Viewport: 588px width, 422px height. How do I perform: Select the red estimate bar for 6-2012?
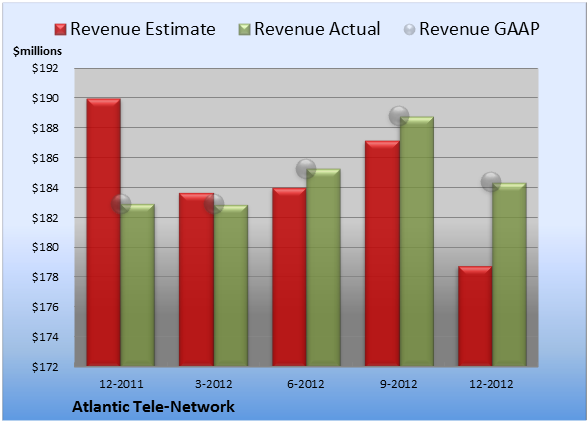tap(289, 277)
